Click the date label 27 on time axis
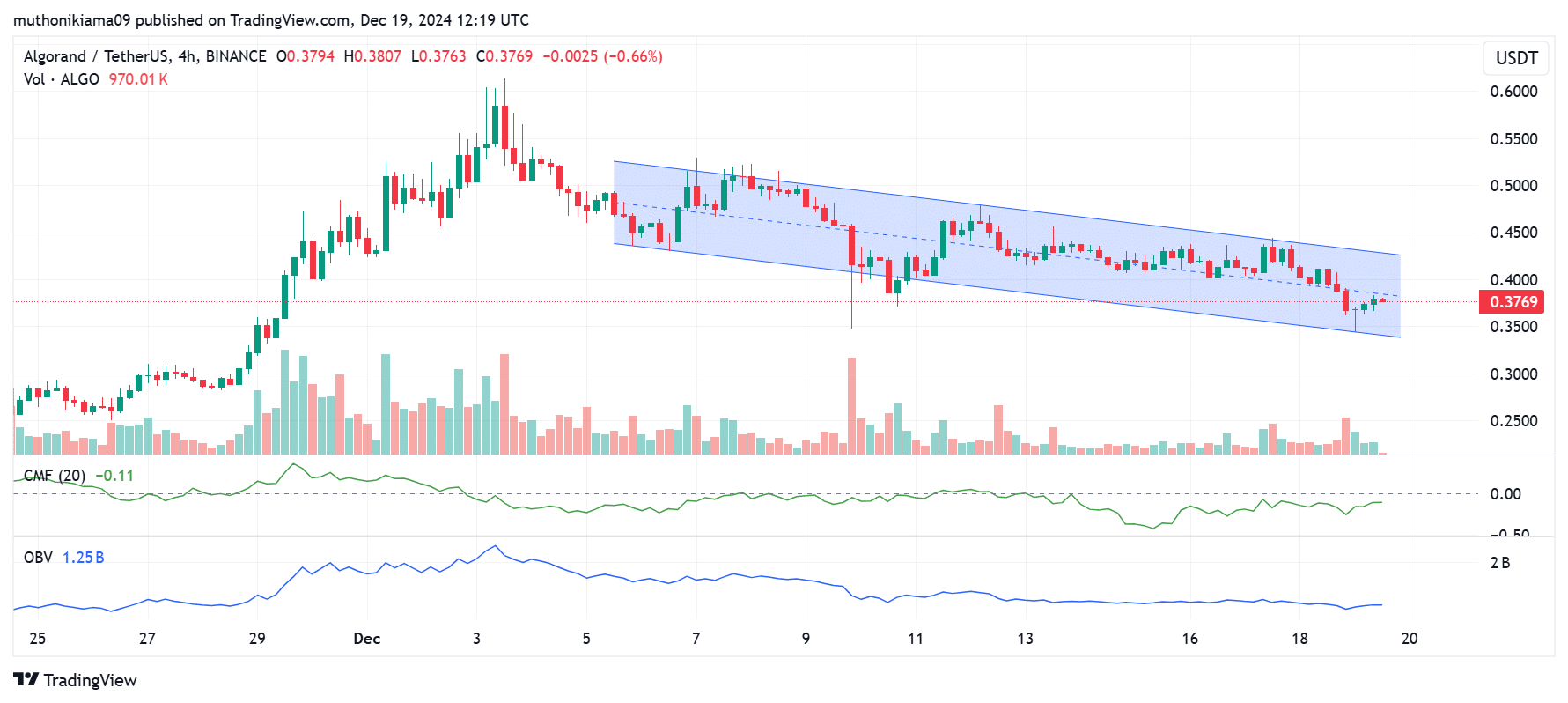1568x703 pixels. [x=147, y=639]
